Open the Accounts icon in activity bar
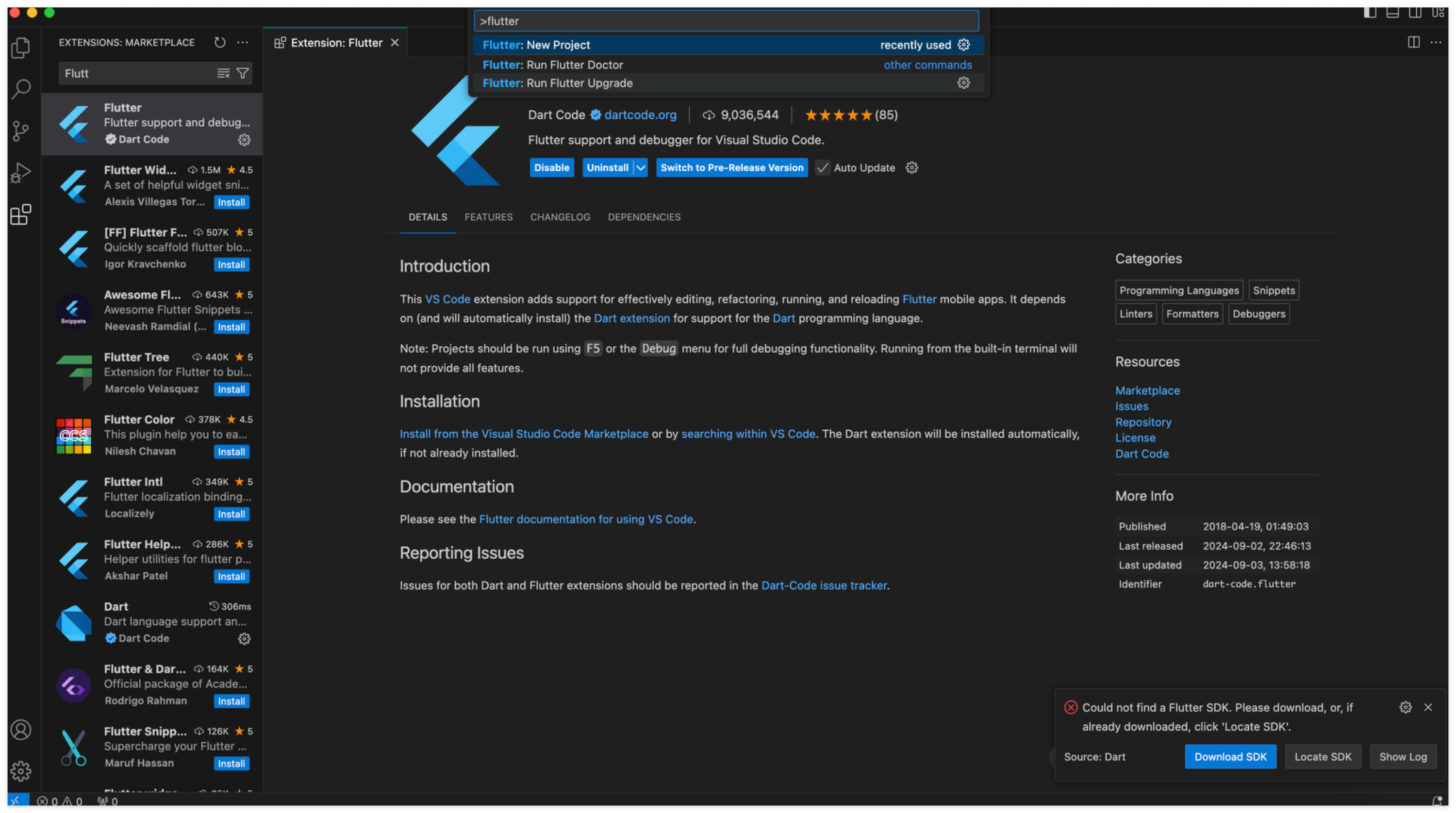 [x=21, y=730]
